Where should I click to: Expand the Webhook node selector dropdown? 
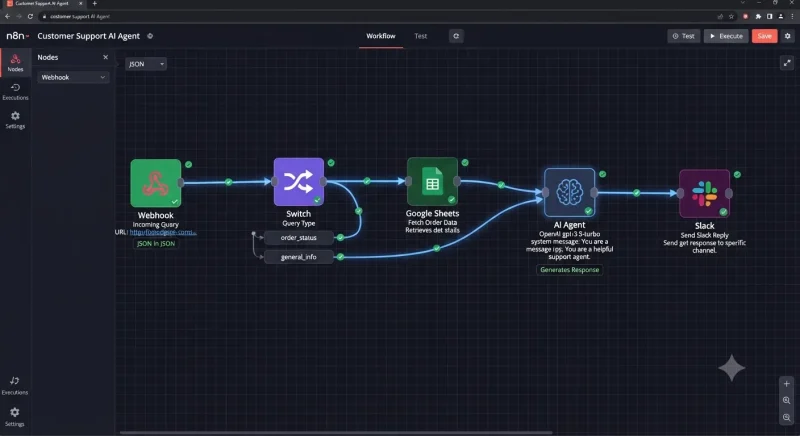coord(73,78)
